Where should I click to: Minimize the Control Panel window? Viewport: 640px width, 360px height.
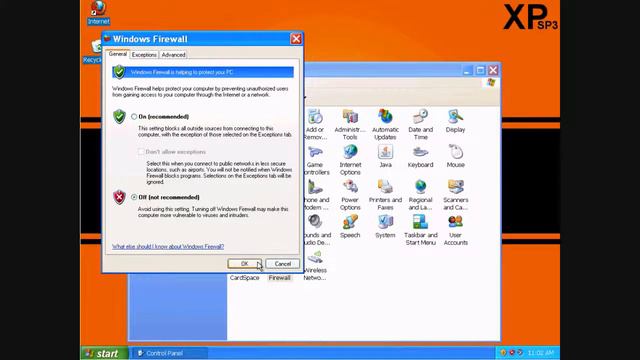[467, 70]
